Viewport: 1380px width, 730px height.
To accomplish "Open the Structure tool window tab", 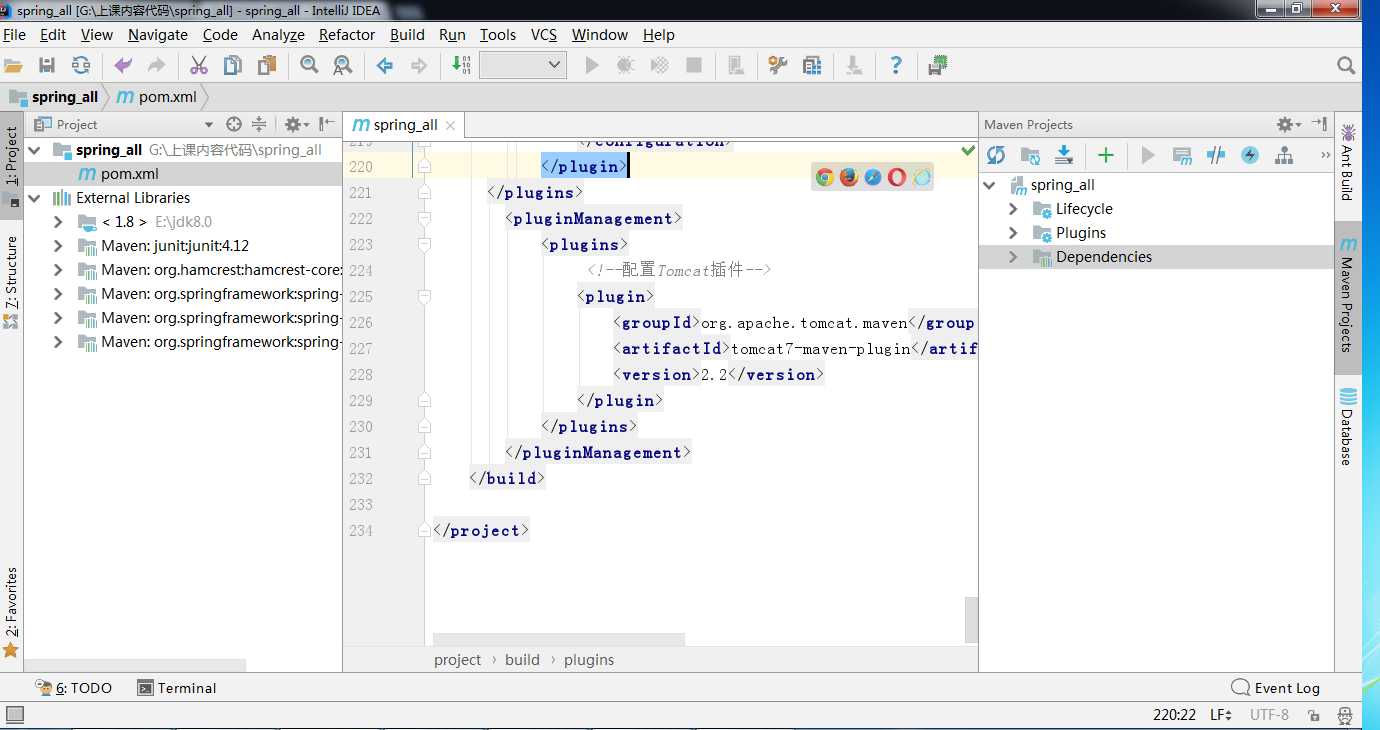I will pos(11,282).
